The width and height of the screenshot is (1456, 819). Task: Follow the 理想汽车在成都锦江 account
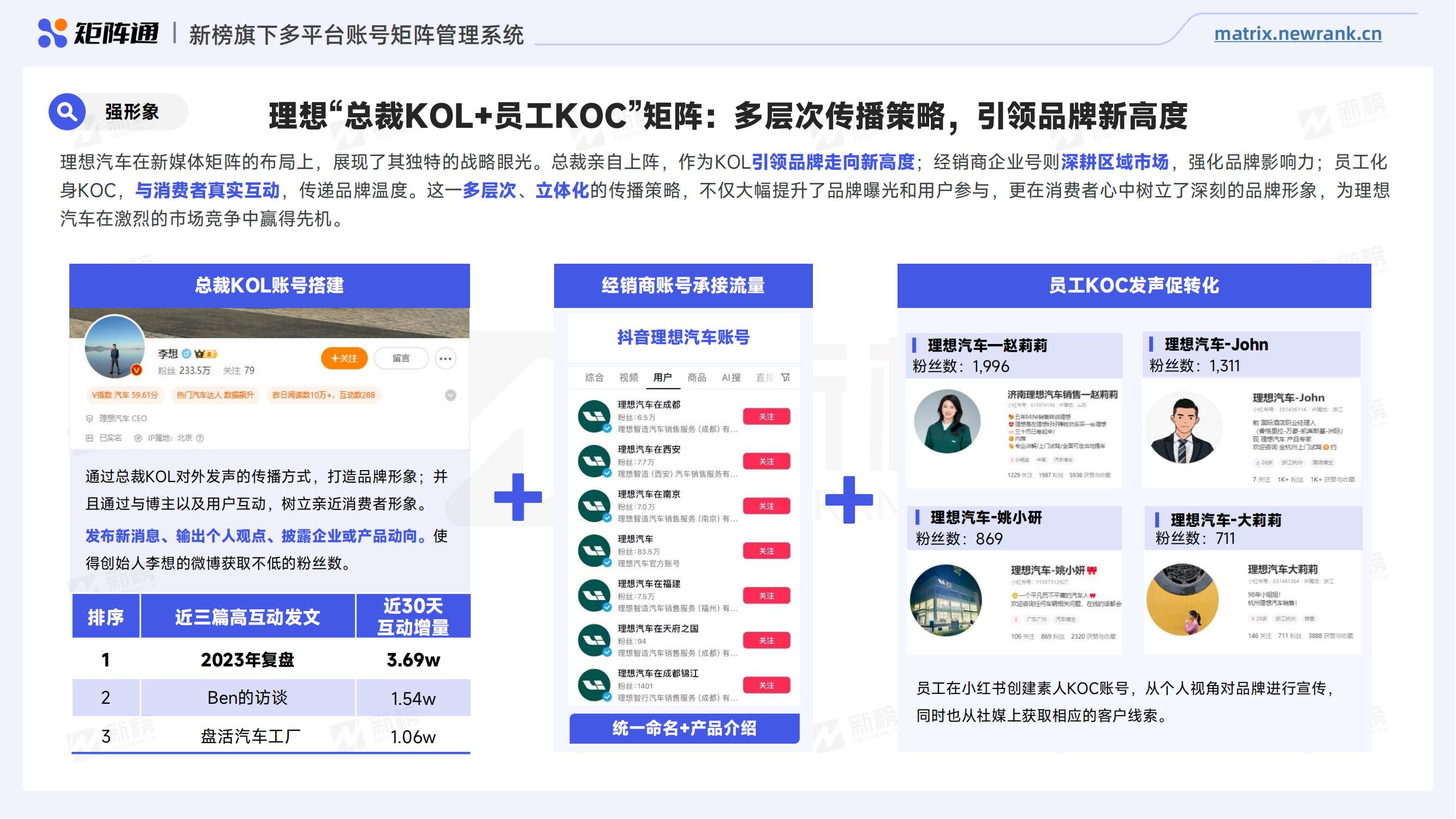[766, 685]
